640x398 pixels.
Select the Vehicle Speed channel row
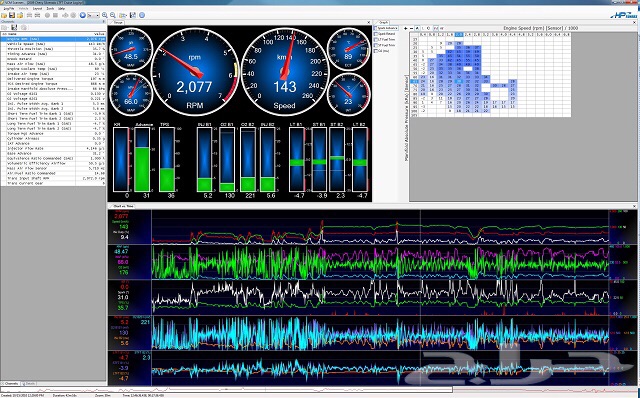pos(53,44)
